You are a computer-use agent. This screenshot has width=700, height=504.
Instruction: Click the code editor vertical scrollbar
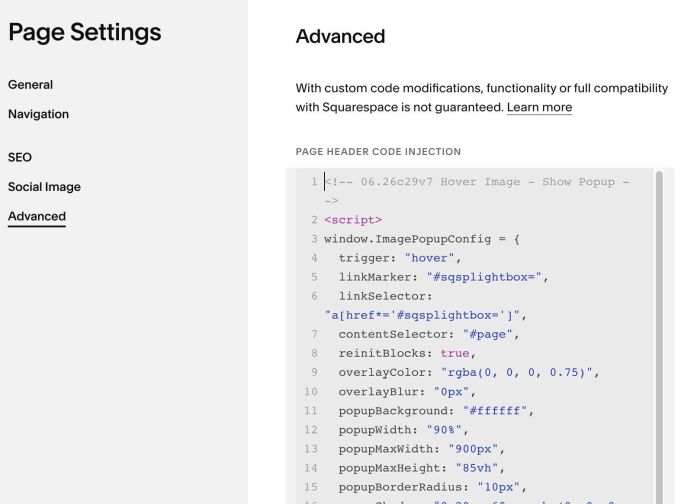(659, 337)
